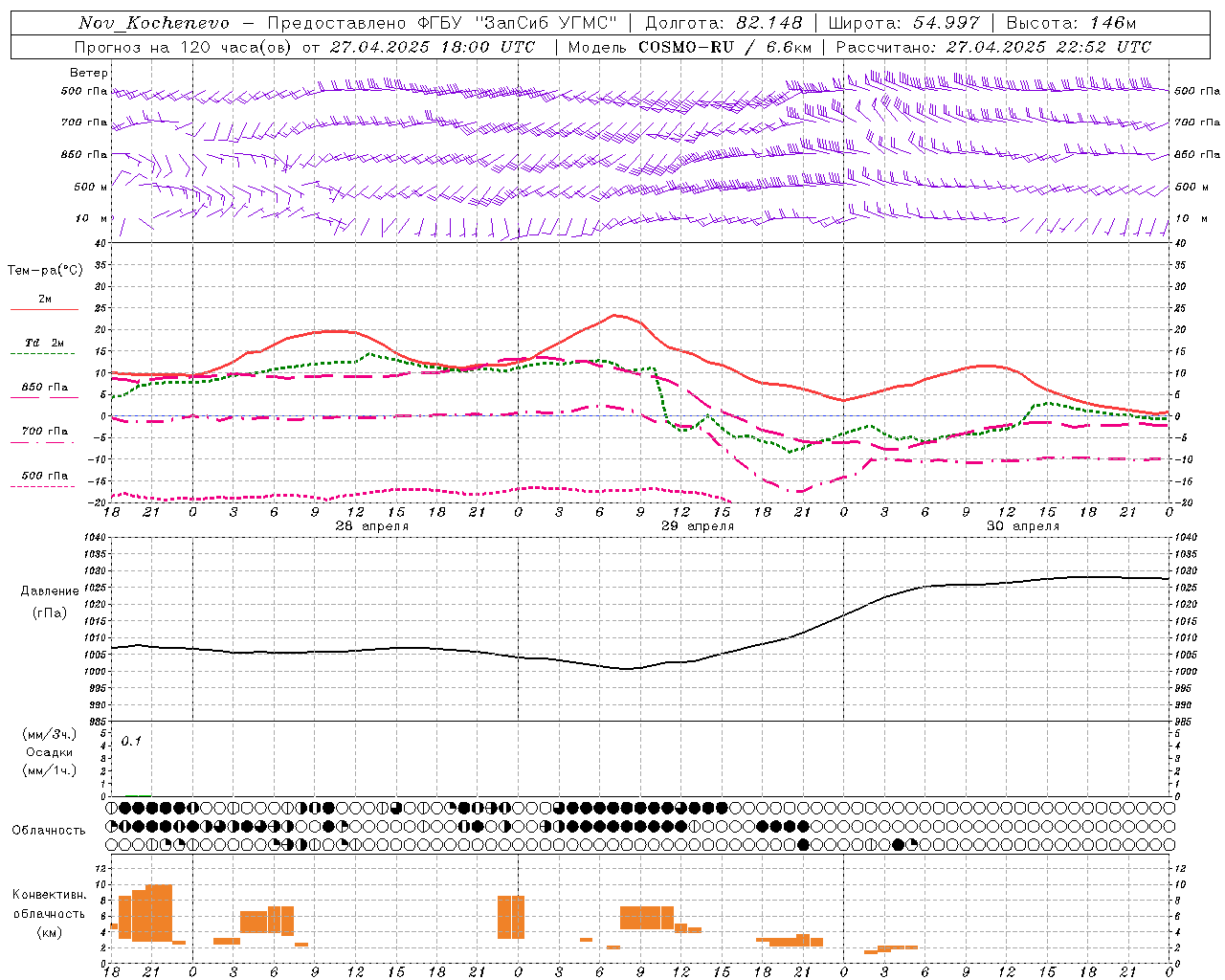Click the capitalized Облачность row label
This screenshot has height=980, width=1225.
[x=49, y=831]
